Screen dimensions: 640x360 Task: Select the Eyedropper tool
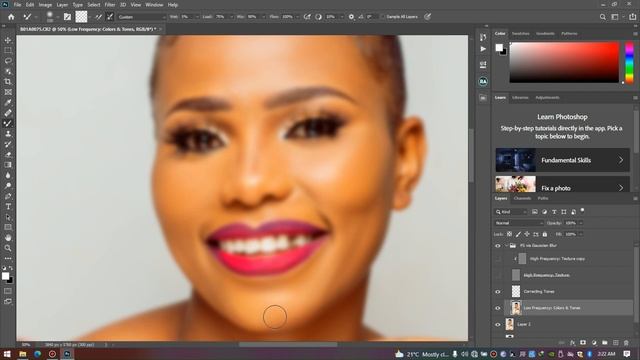tap(8, 102)
